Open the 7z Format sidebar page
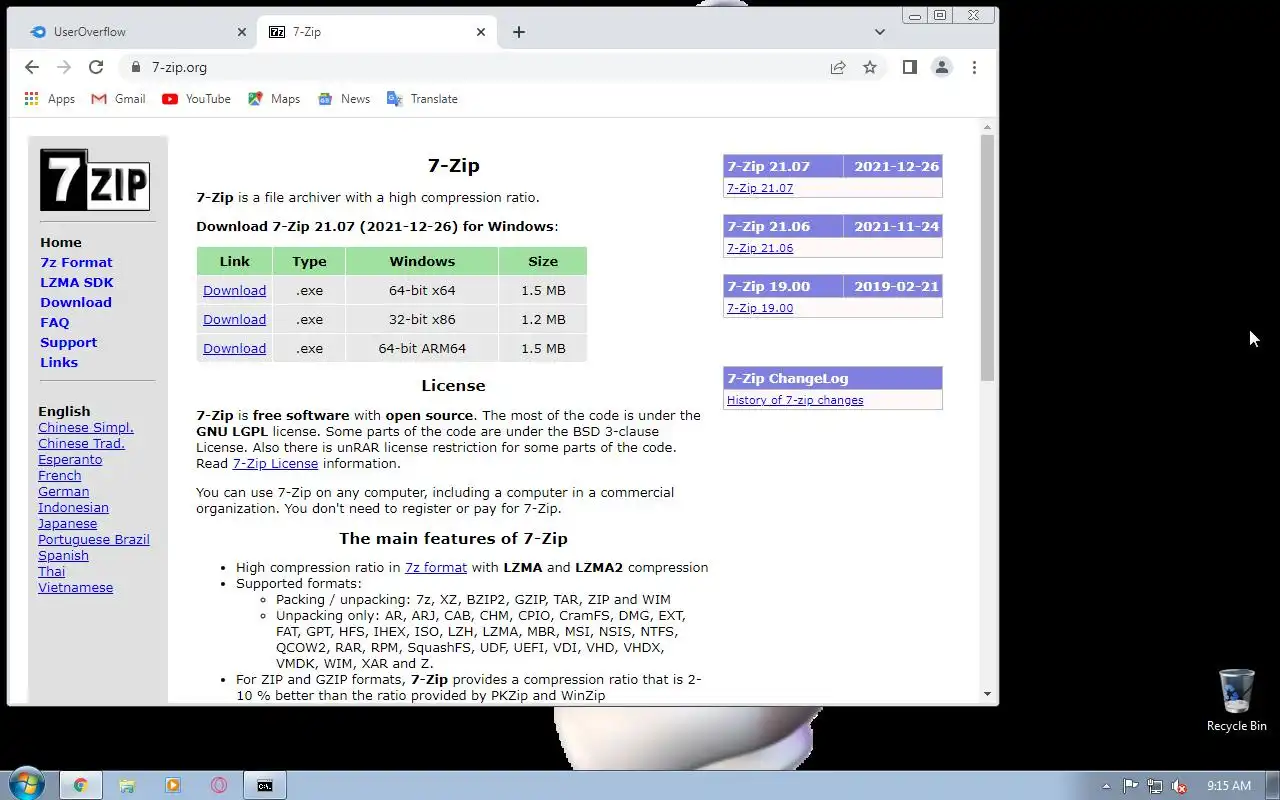The height and width of the screenshot is (800, 1280). (x=76, y=262)
